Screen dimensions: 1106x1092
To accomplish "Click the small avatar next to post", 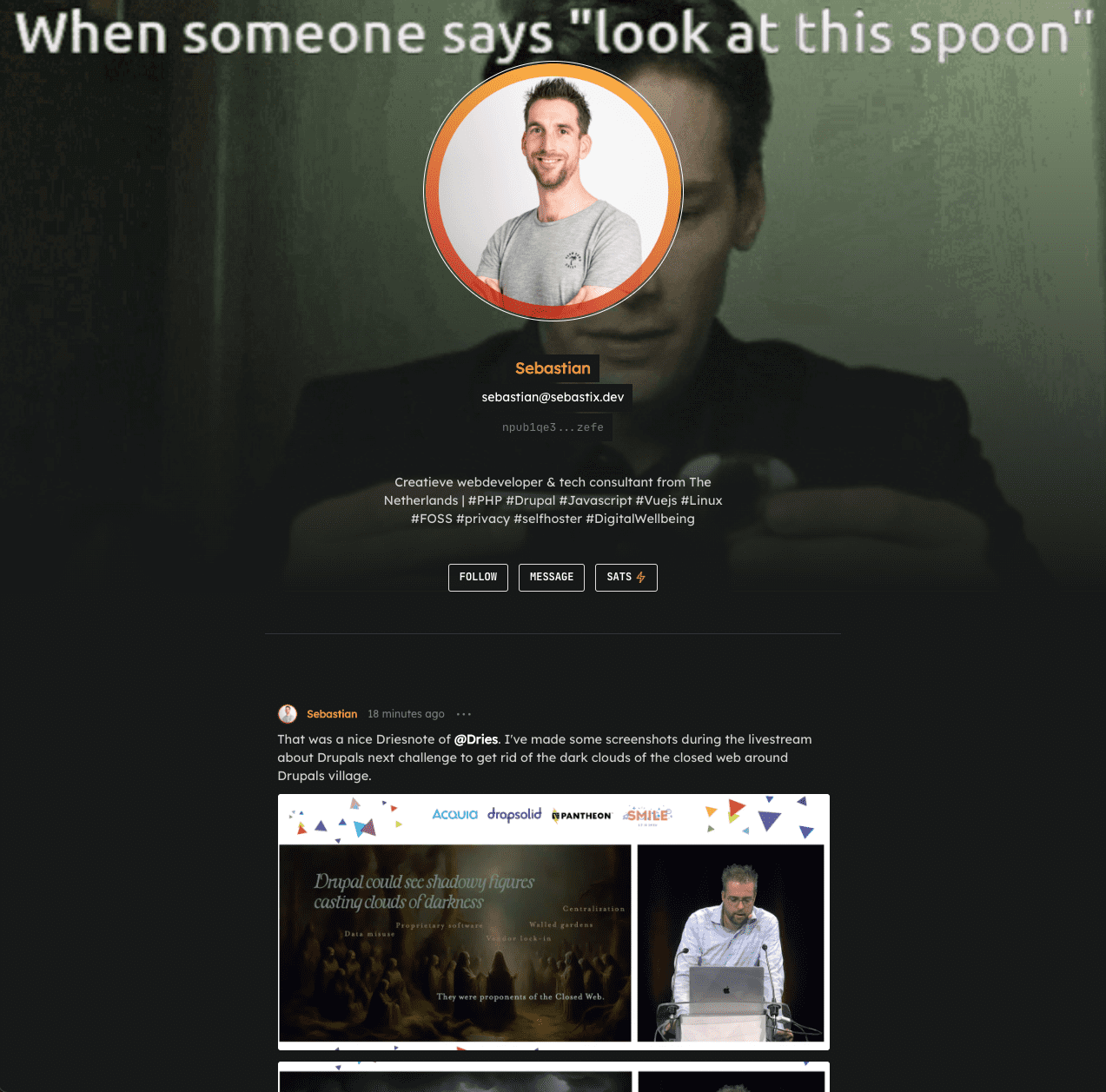I will click(x=288, y=714).
